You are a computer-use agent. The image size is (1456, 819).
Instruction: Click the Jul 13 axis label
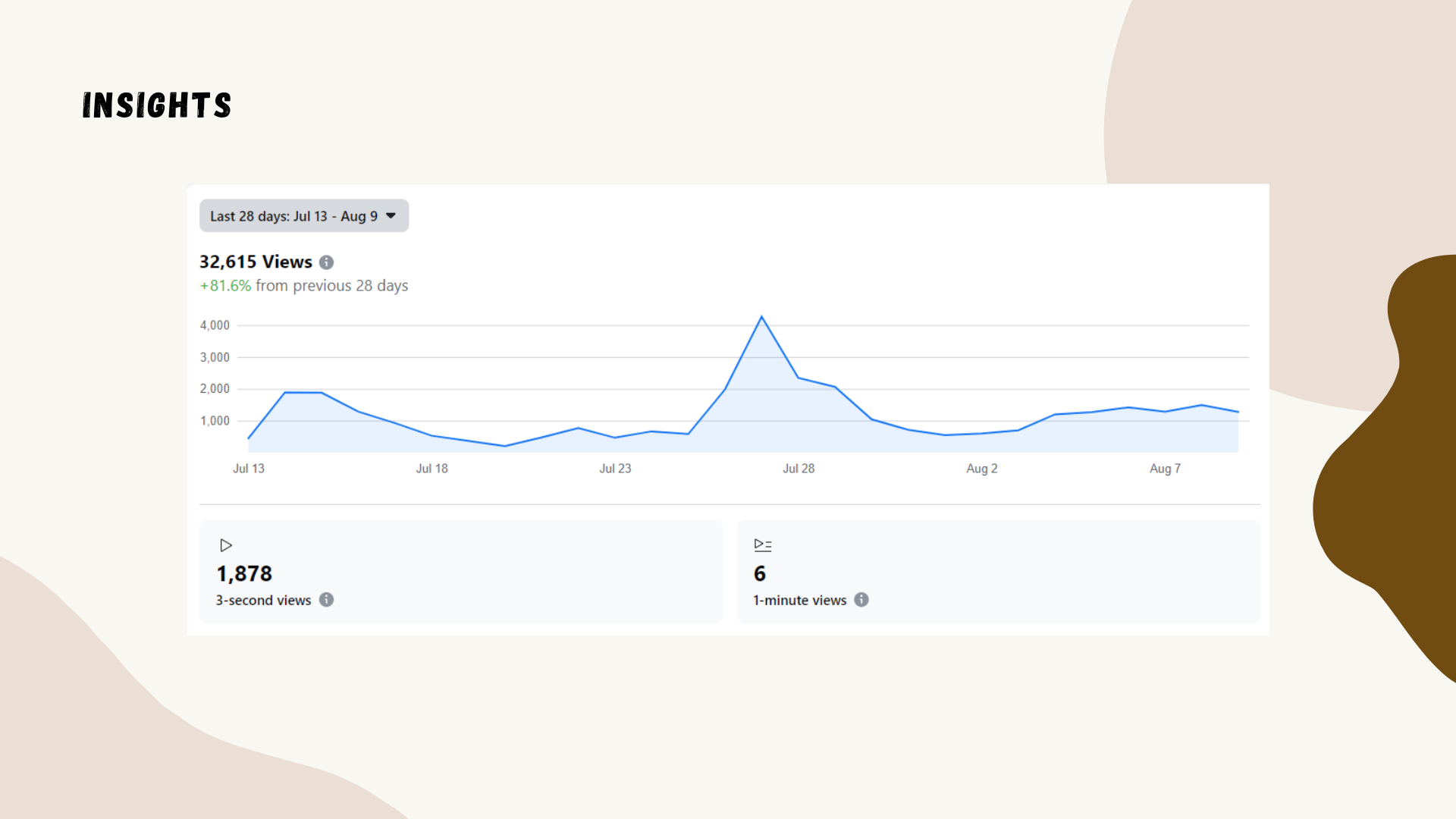(249, 469)
